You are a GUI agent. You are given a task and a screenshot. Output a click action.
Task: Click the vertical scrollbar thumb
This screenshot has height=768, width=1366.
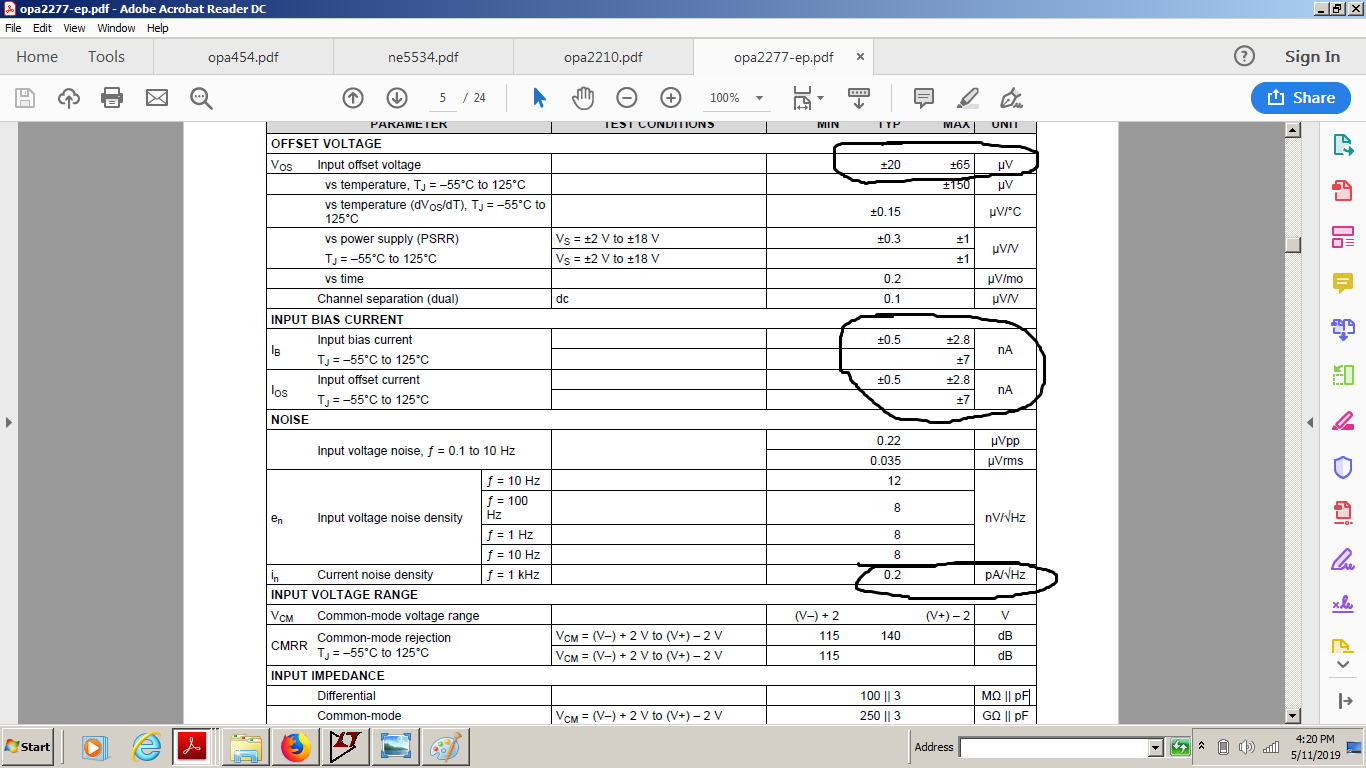[1292, 245]
